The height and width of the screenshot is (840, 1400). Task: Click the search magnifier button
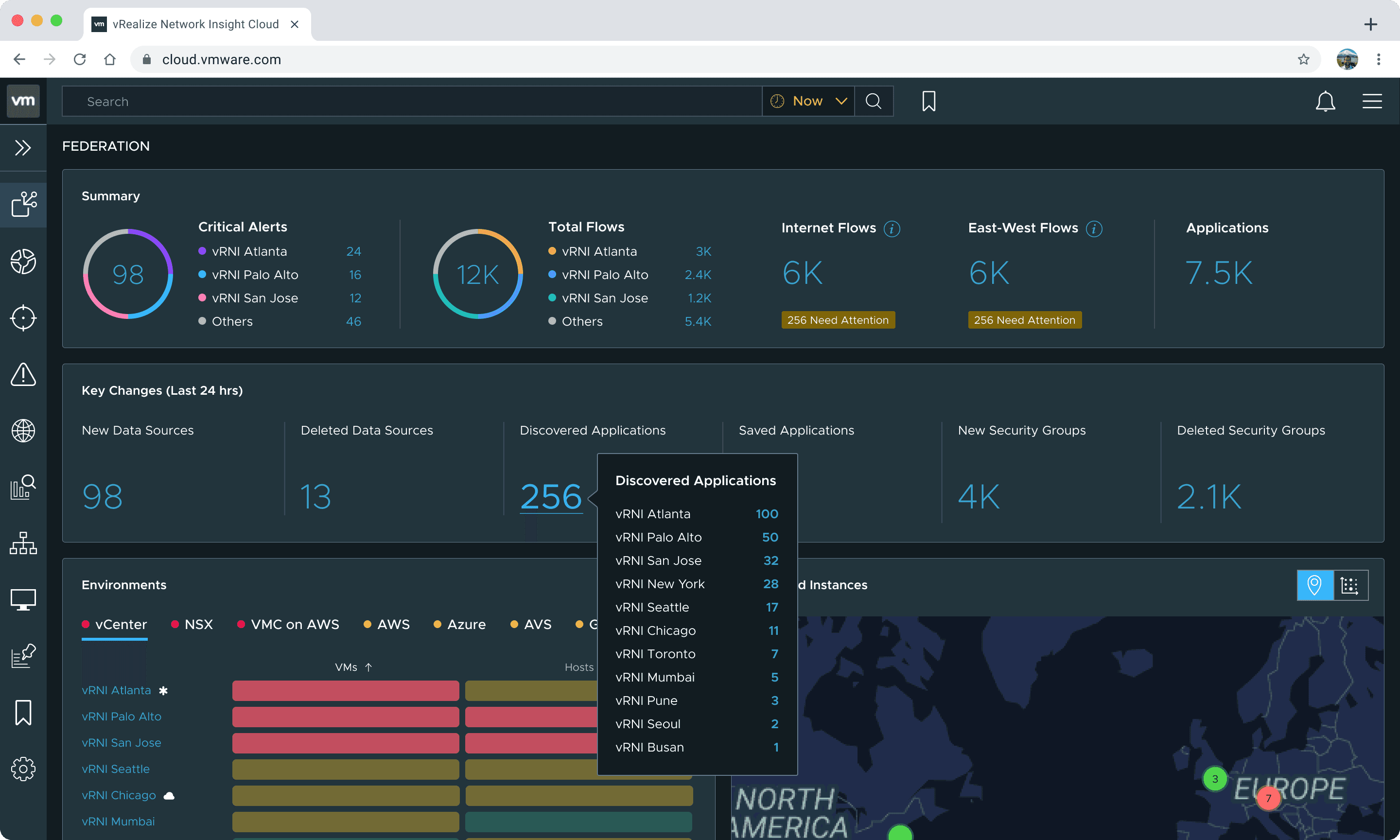(x=873, y=101)
